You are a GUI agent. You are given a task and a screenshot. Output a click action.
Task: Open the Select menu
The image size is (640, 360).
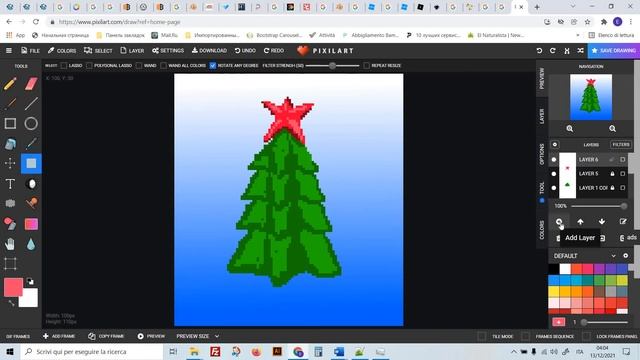click(x=98, y=51)
